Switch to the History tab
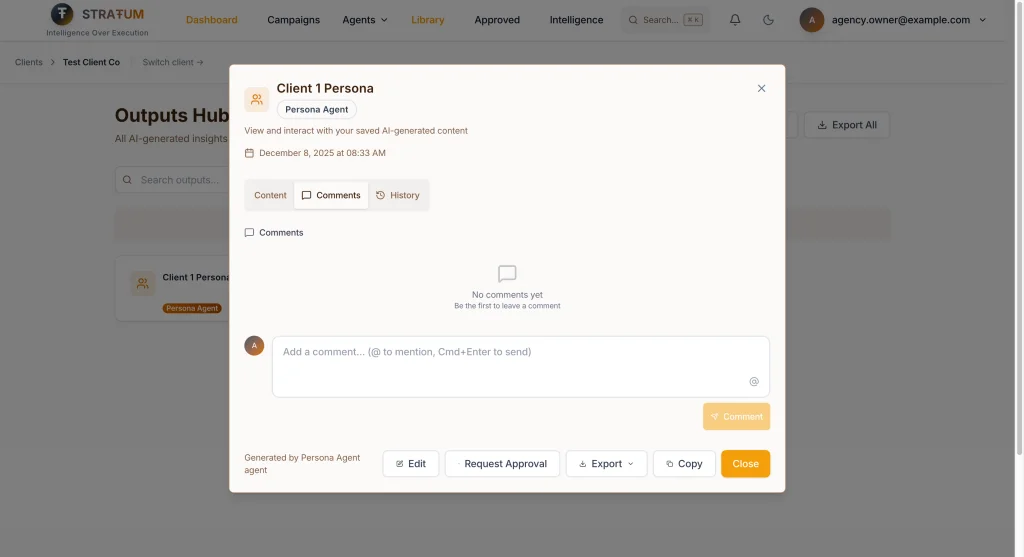This screenshot has width=1024, height=557. point(398,195)
